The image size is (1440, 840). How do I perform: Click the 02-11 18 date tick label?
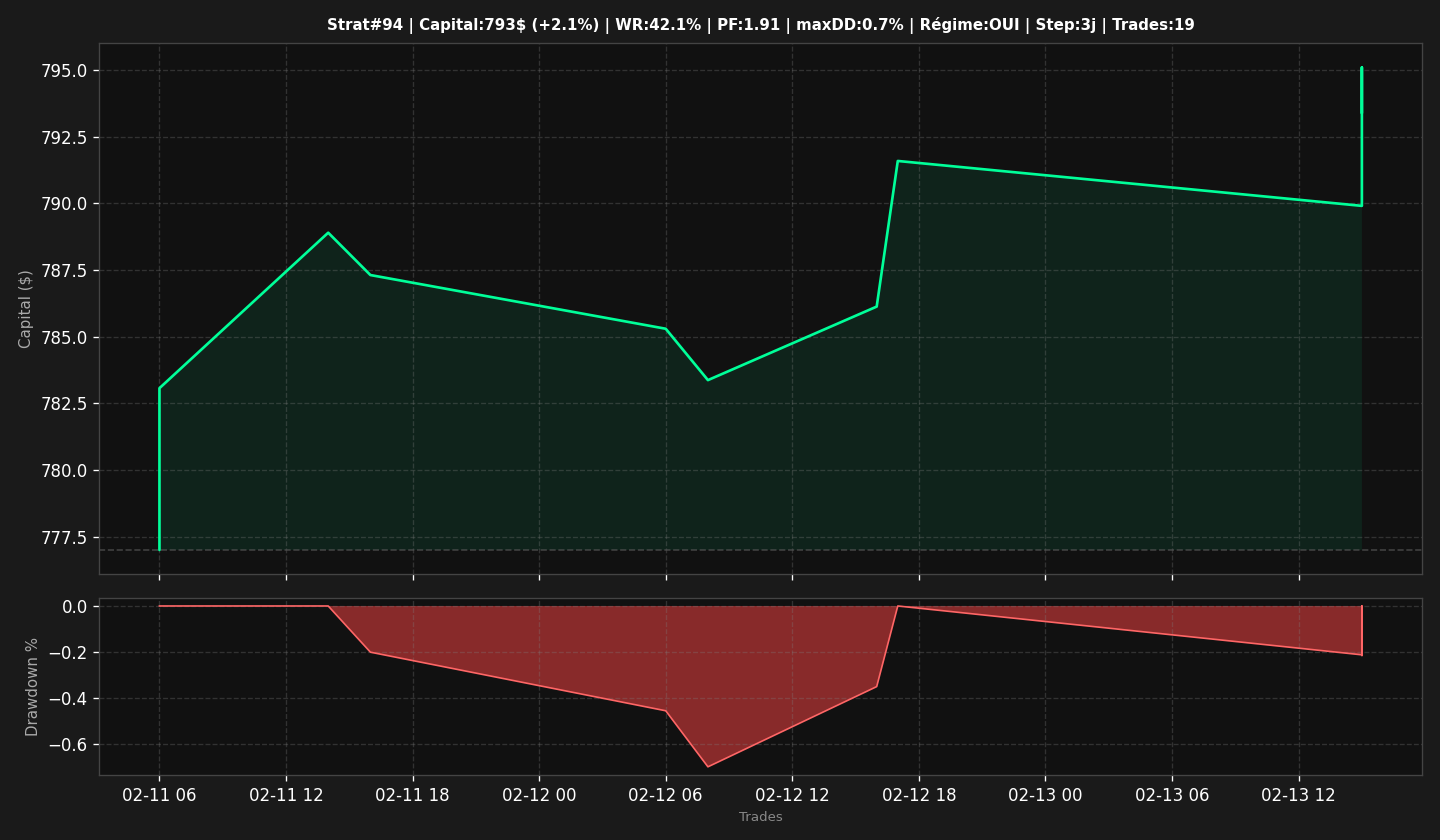pyautogui.click(x=413, y=796)
